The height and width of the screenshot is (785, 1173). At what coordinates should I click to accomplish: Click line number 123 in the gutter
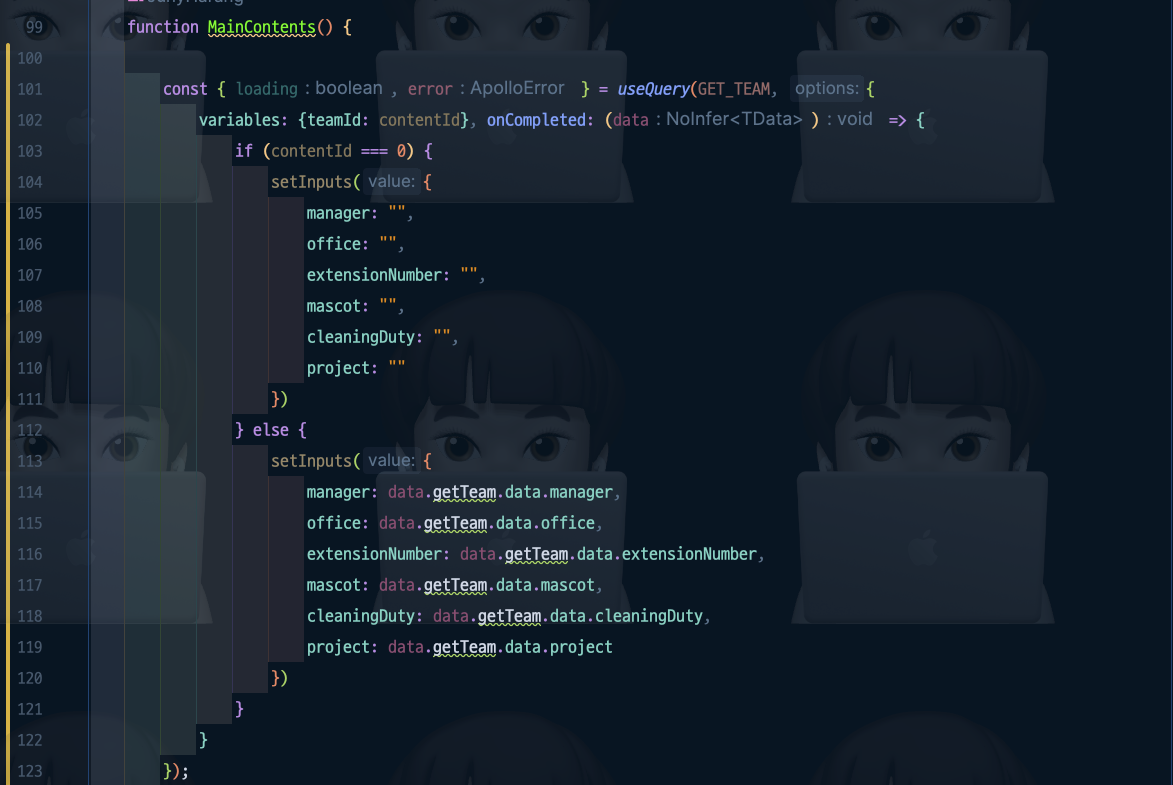click(29, 771)
